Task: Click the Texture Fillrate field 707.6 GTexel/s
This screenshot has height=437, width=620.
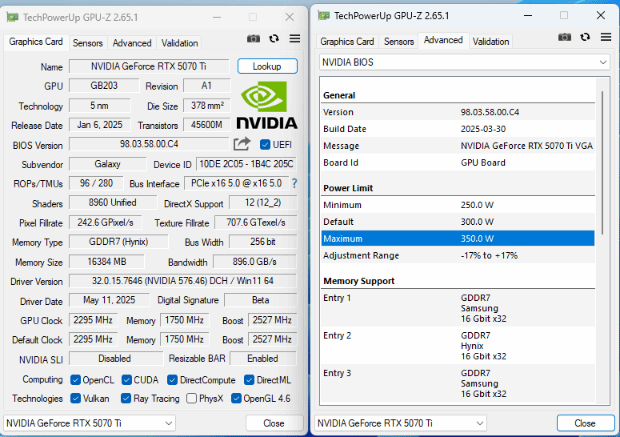Action: point(255,222)
